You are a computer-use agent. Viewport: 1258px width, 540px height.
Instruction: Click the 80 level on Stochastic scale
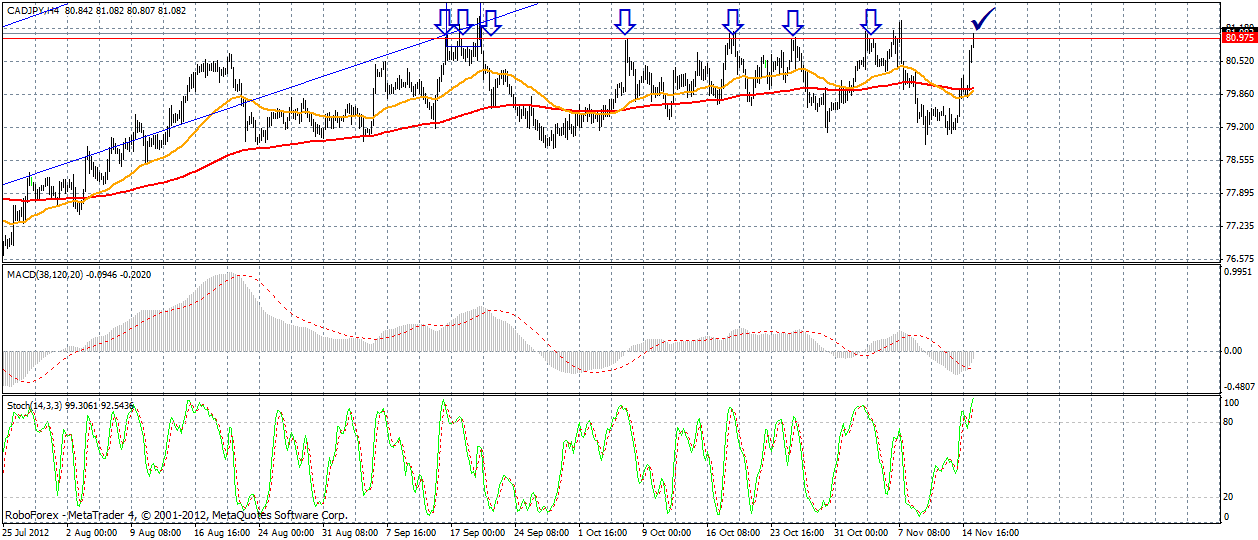click(1229, 422)
